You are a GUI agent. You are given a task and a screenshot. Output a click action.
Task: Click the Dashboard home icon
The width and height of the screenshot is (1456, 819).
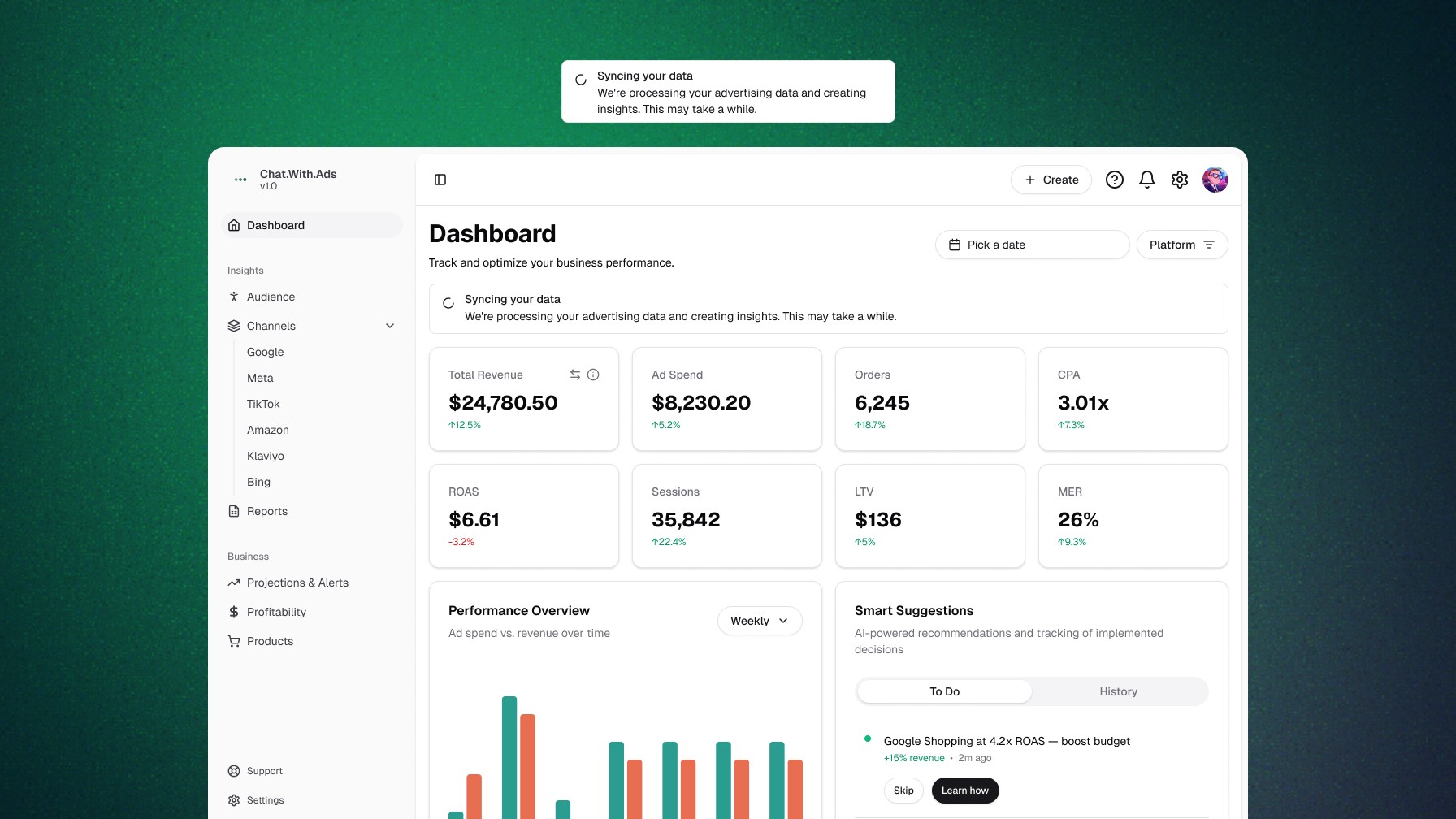pyautogui.click(x=234, y=225)
